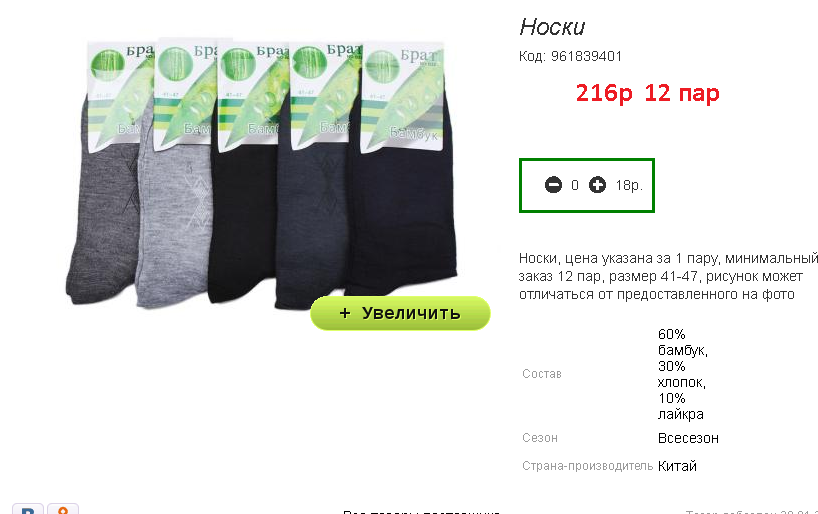Decrease quantity with the minus icon
This screenshot has width=818, height=514.
point(553,185)
